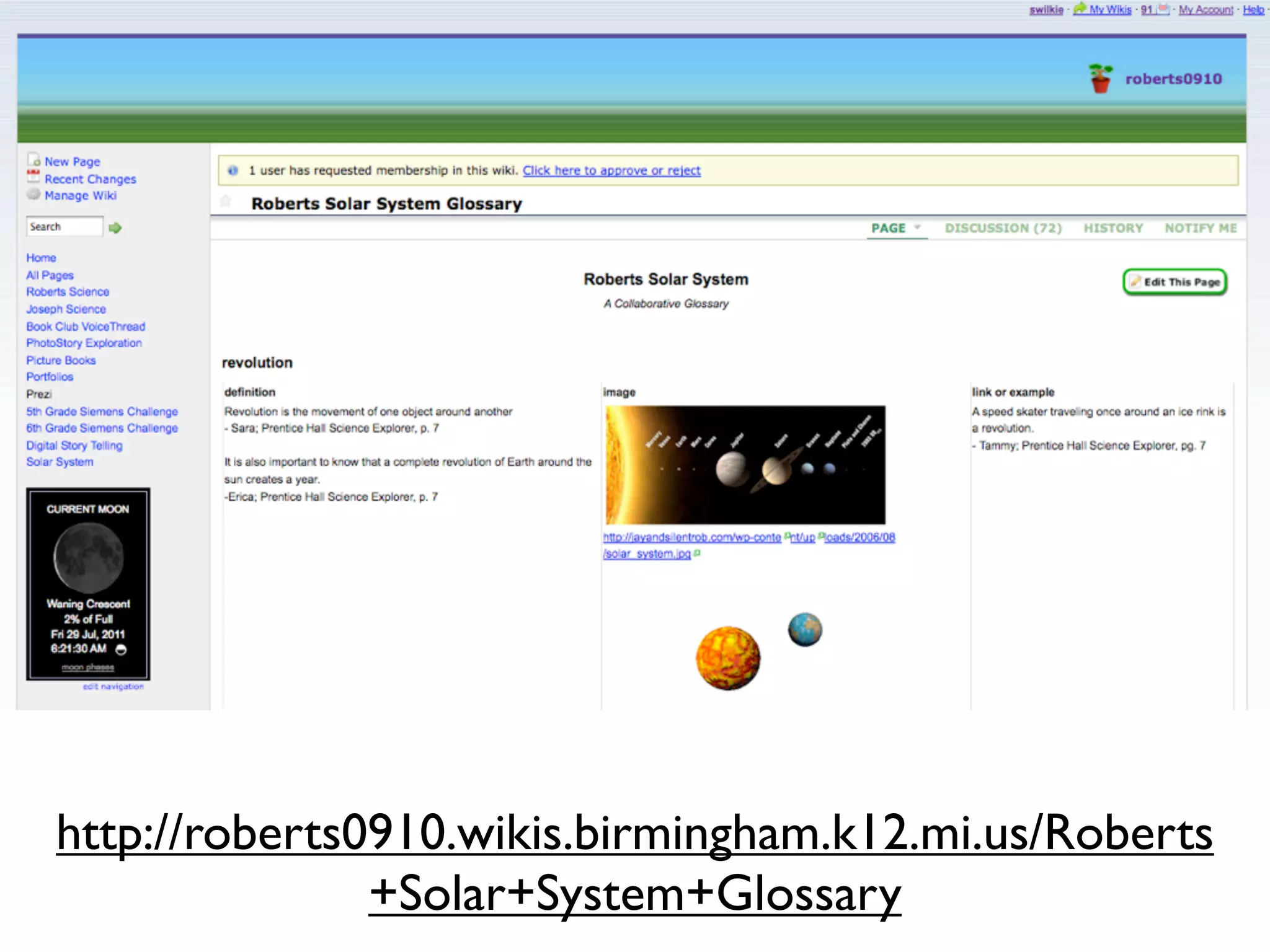1270x952 pixels.
Task: Switch to the PAGE tab
Action: pyautogui.click(x=889, y=228)
